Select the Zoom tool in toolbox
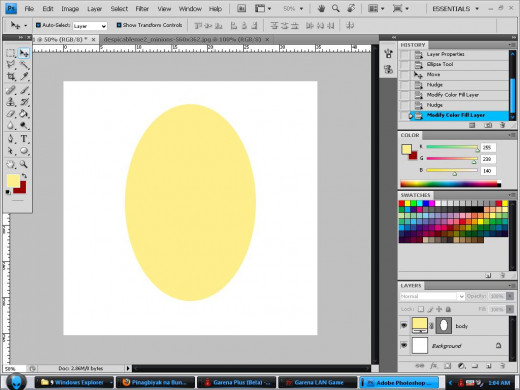 pos(24,164)
